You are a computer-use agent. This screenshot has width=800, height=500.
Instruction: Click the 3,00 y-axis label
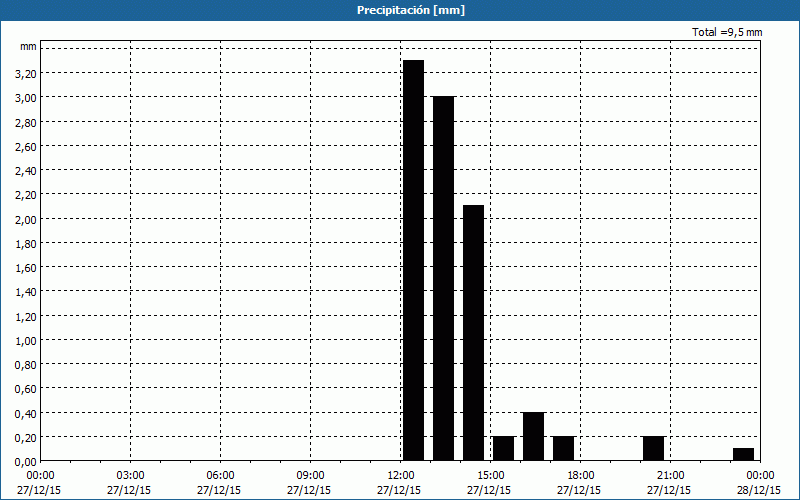click(x=26, y=98)
